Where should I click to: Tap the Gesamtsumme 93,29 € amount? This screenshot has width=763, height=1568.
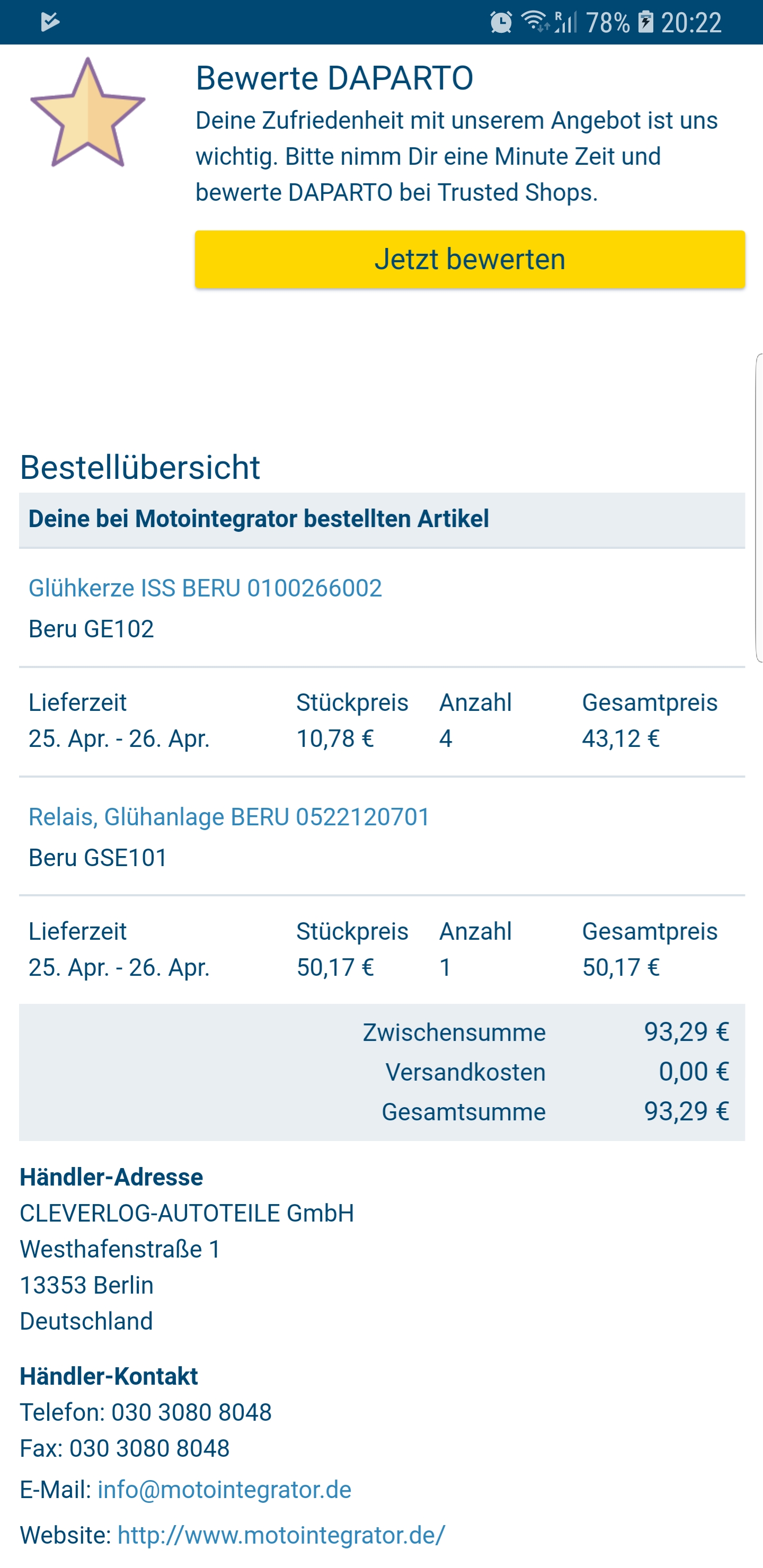[686, 1111]
